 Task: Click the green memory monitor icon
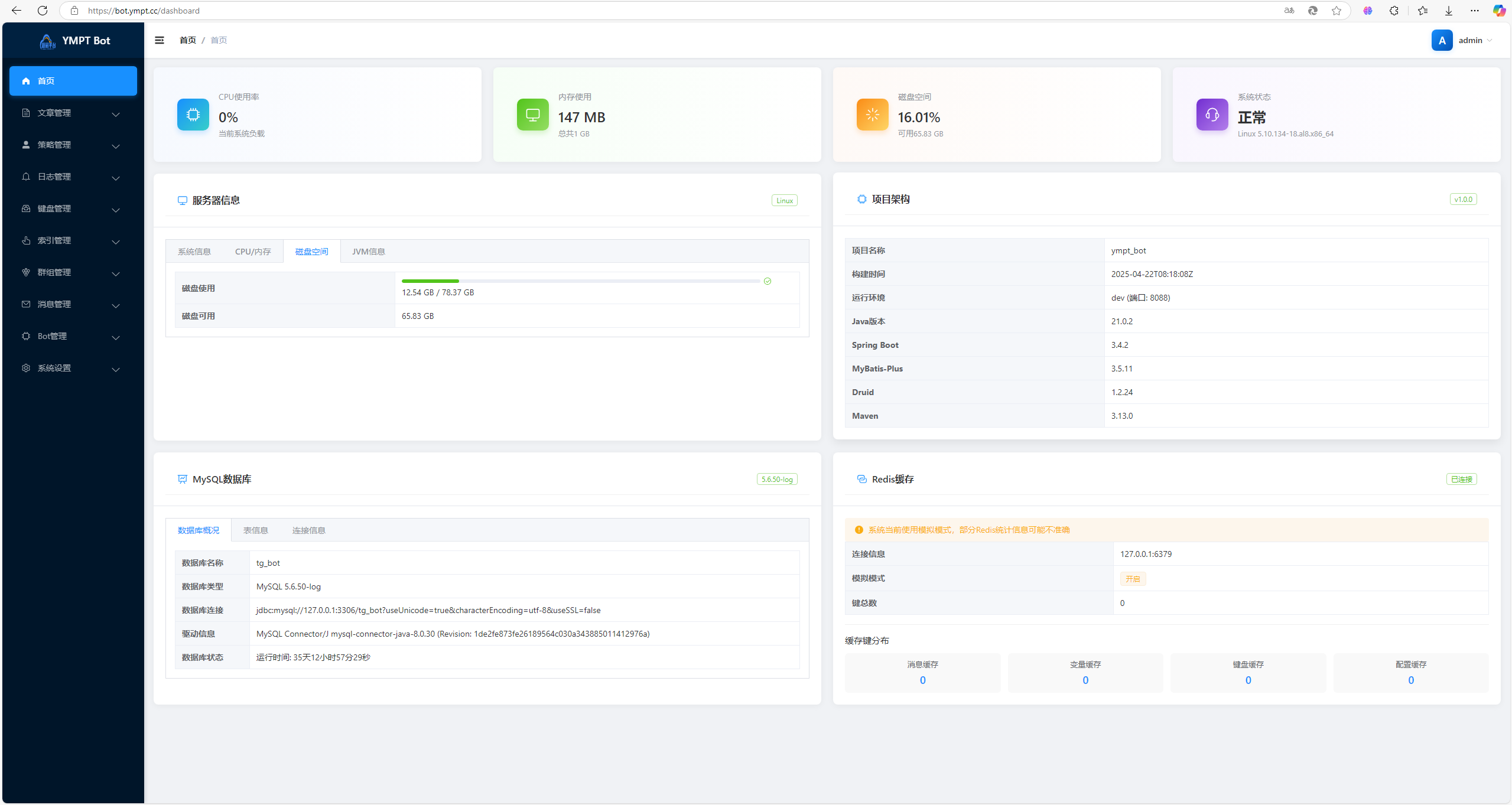point(532,115)
